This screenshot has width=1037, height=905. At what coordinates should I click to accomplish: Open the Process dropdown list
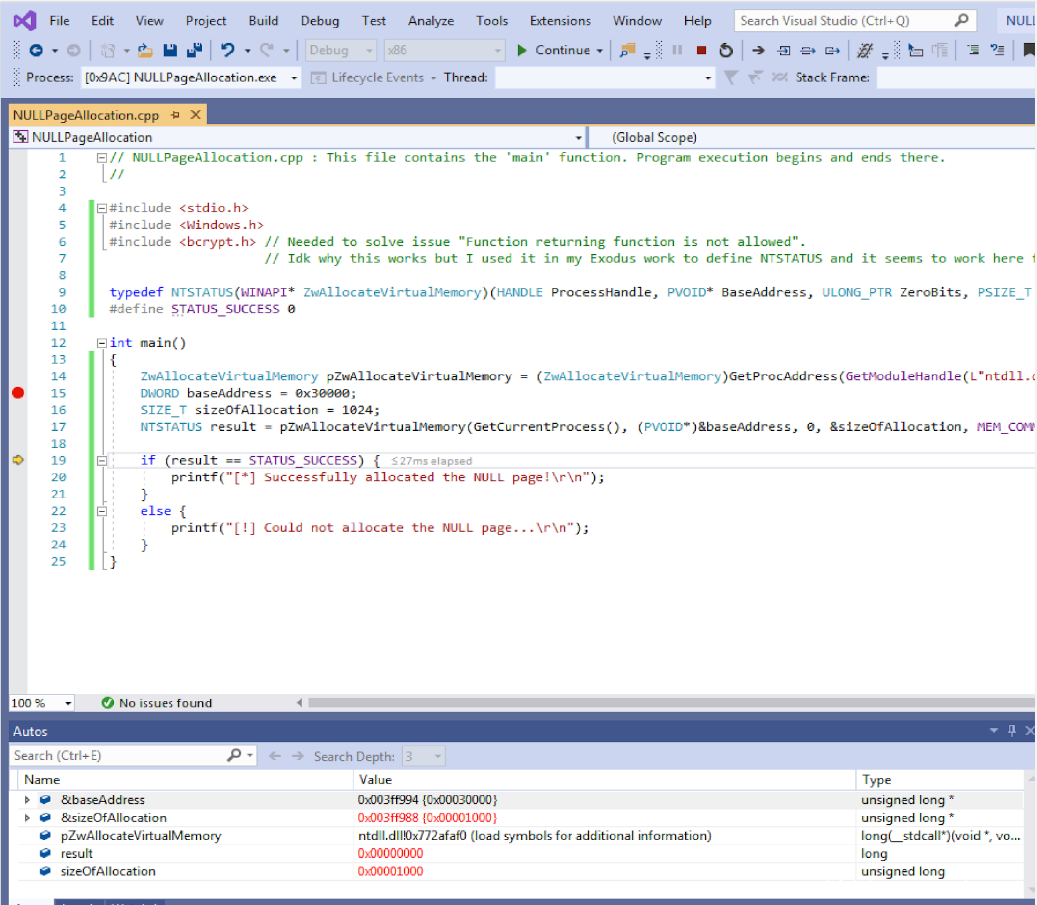(294, 78)
